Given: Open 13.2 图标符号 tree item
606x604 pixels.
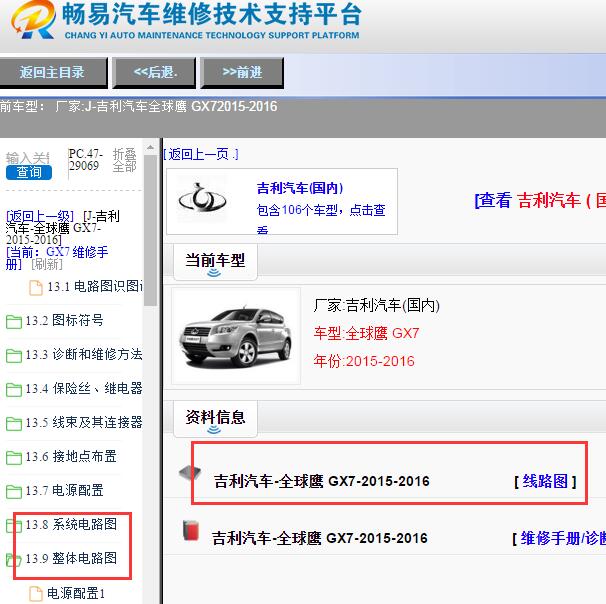Looking at the screenshot, I should pos(65,320).
